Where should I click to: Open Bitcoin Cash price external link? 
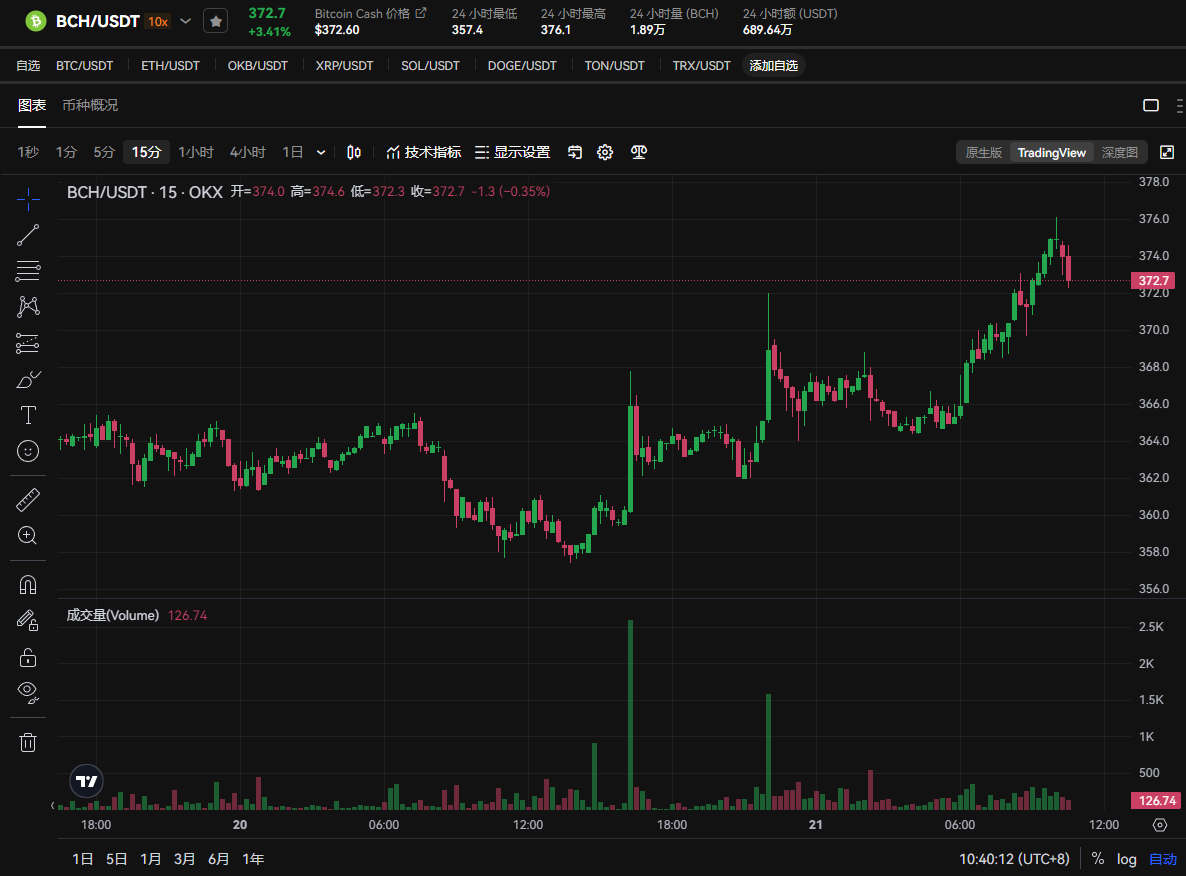point(421,13)
